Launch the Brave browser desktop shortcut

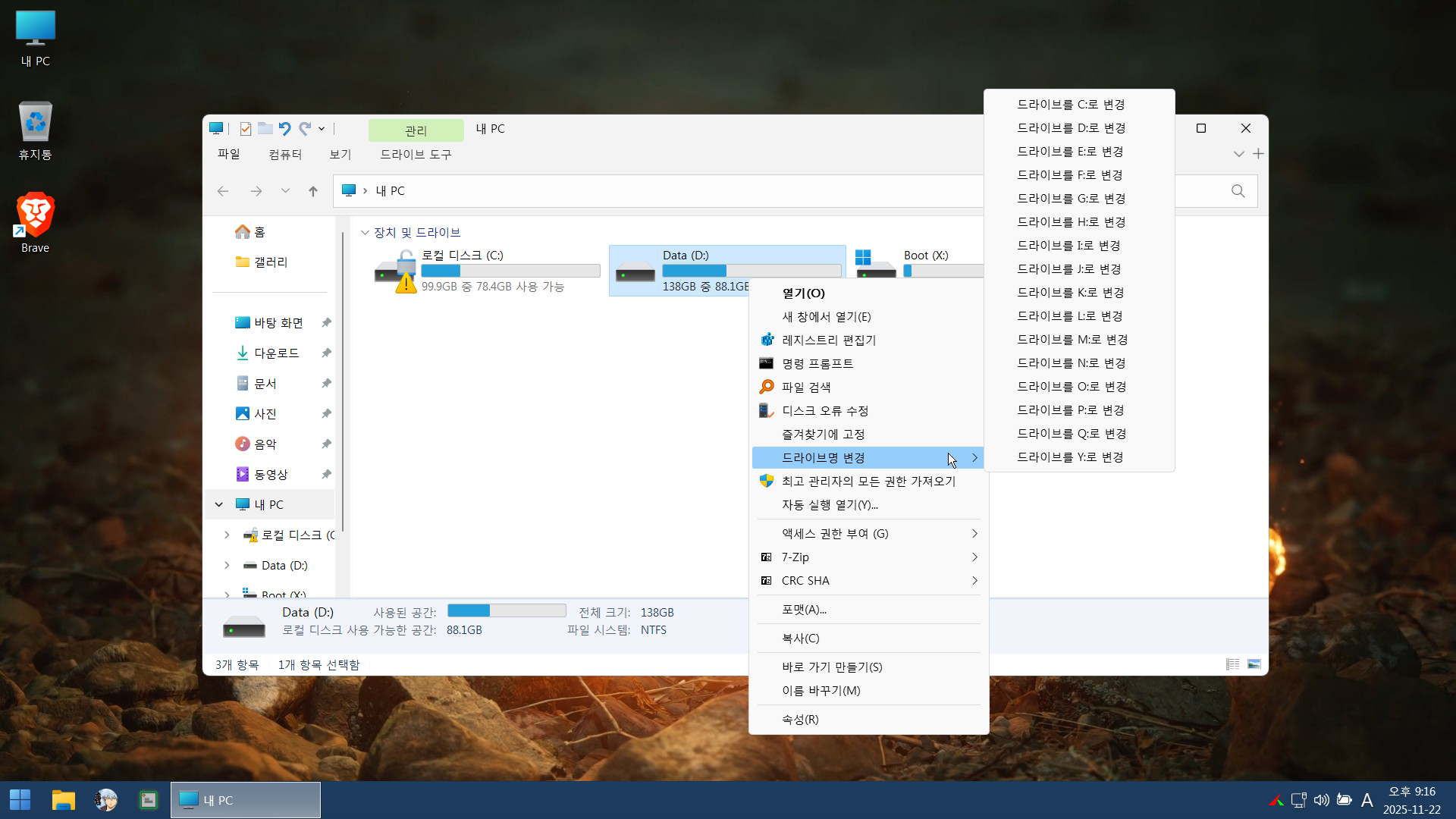(35, 221)
